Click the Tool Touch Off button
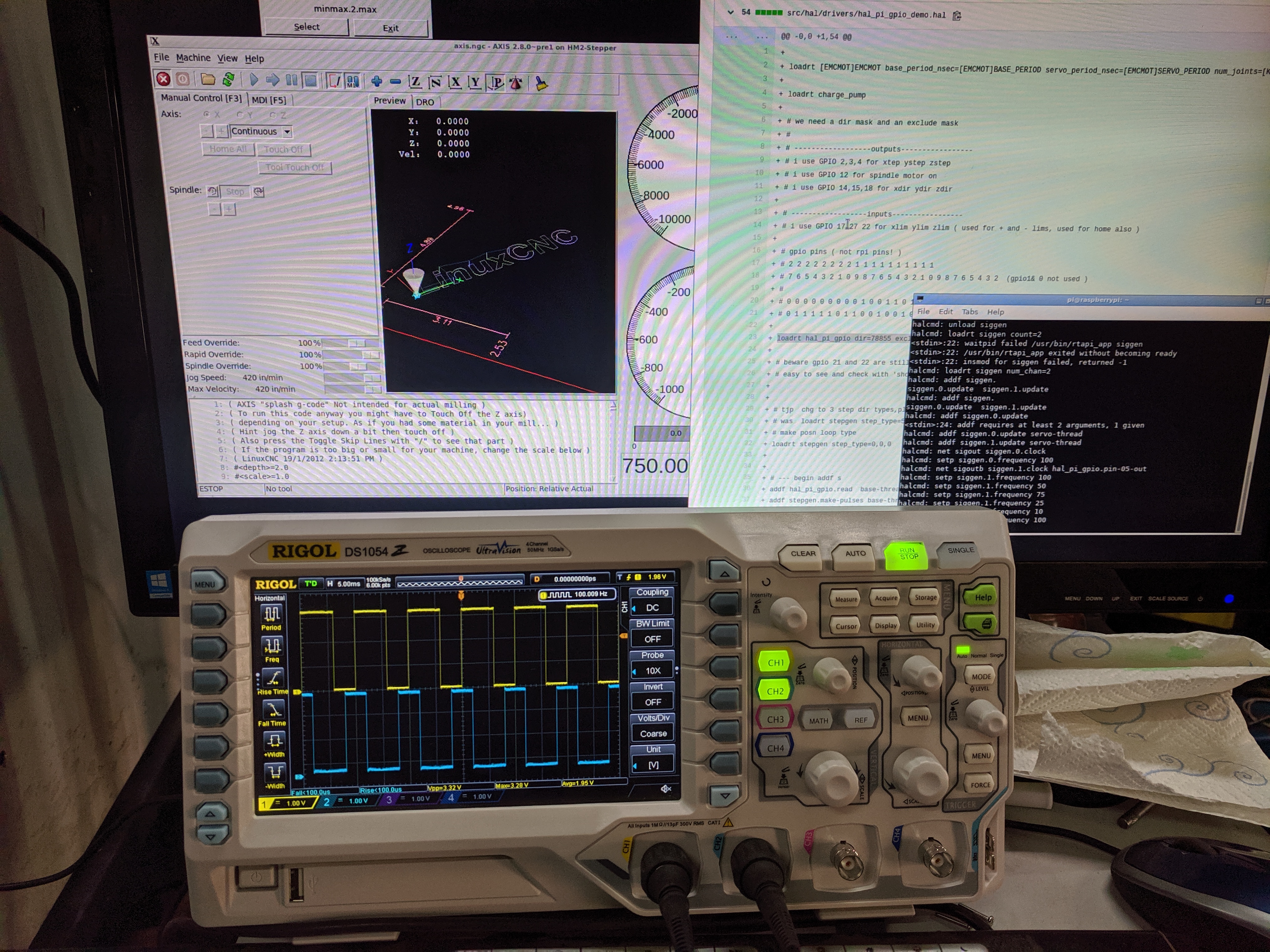Viewport: 1270px width, 952px height. coord(295,167)
